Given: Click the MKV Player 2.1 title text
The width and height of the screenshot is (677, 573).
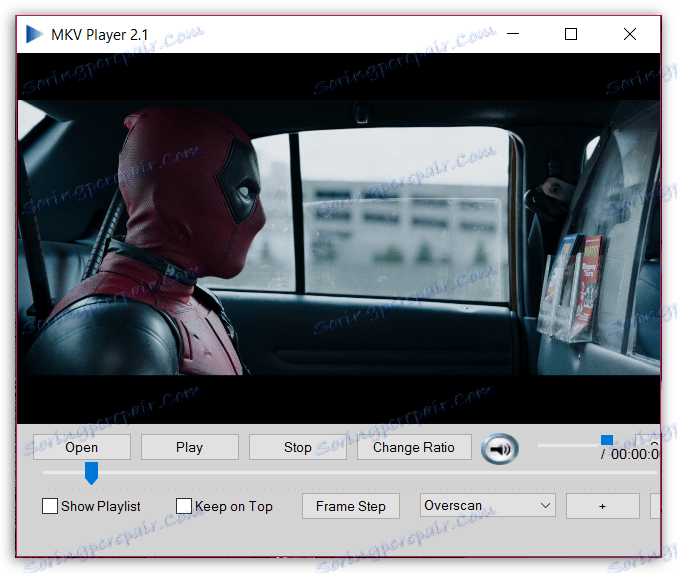Looking at the screenshot, I should [100, 35].
